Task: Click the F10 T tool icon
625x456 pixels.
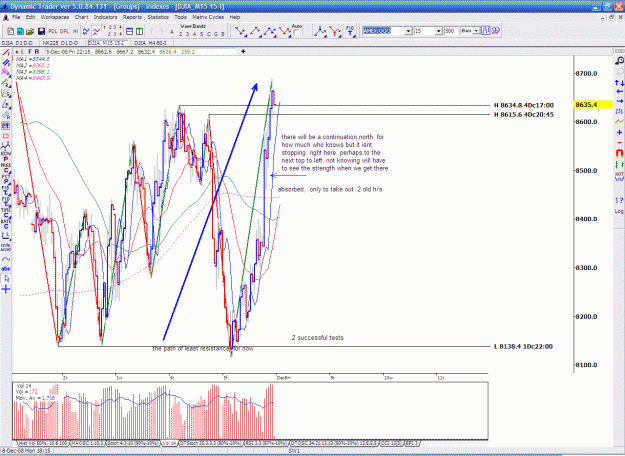Action: pos(350,31)
